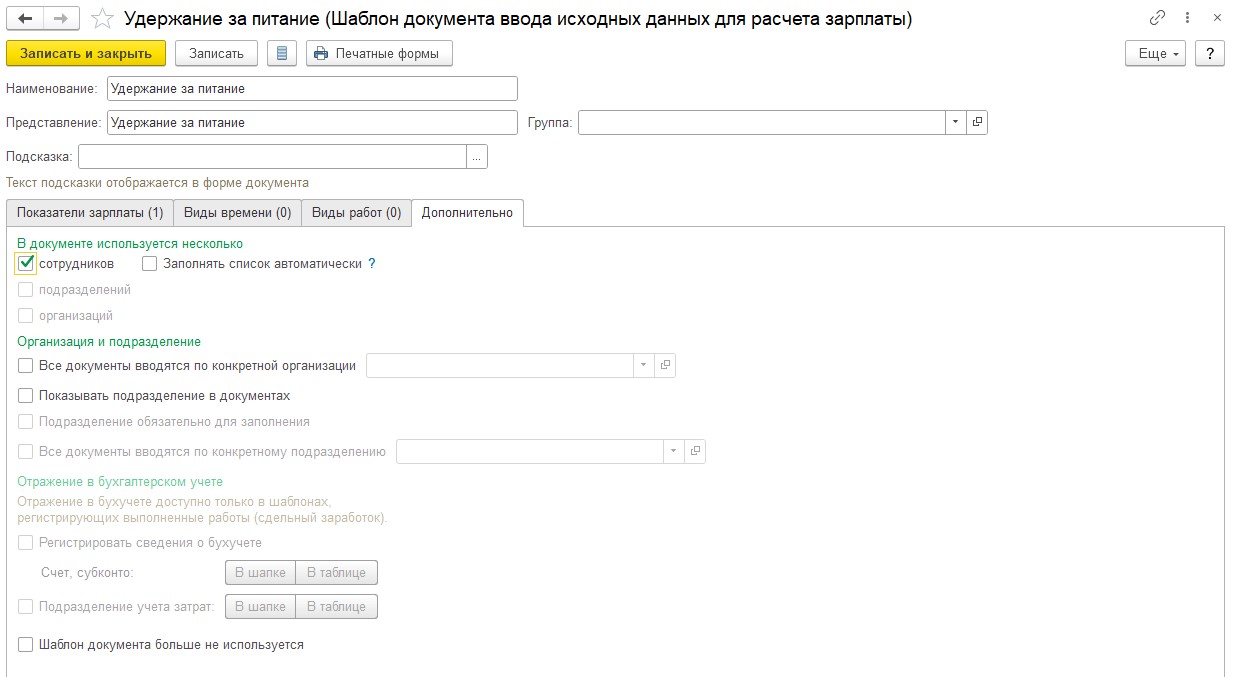
Task: Click the back navigation arrow
Action: point(25,19)
